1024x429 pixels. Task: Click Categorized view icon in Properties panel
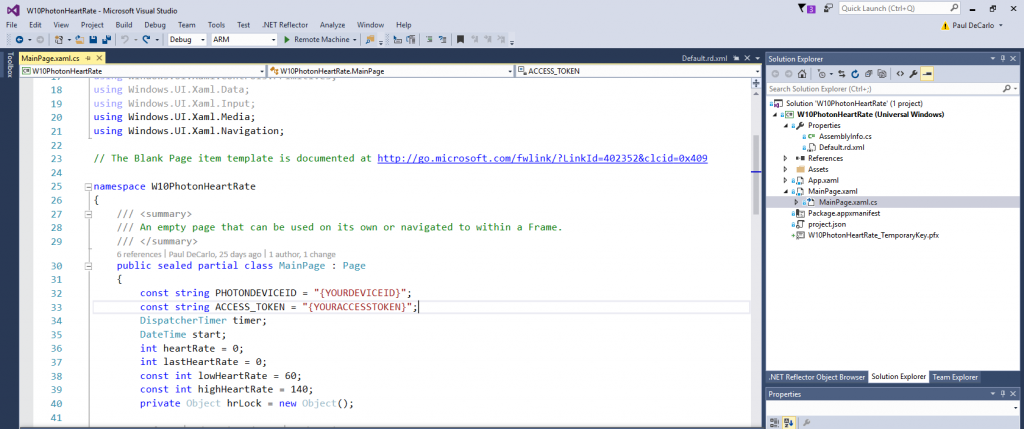coord(773,422)
